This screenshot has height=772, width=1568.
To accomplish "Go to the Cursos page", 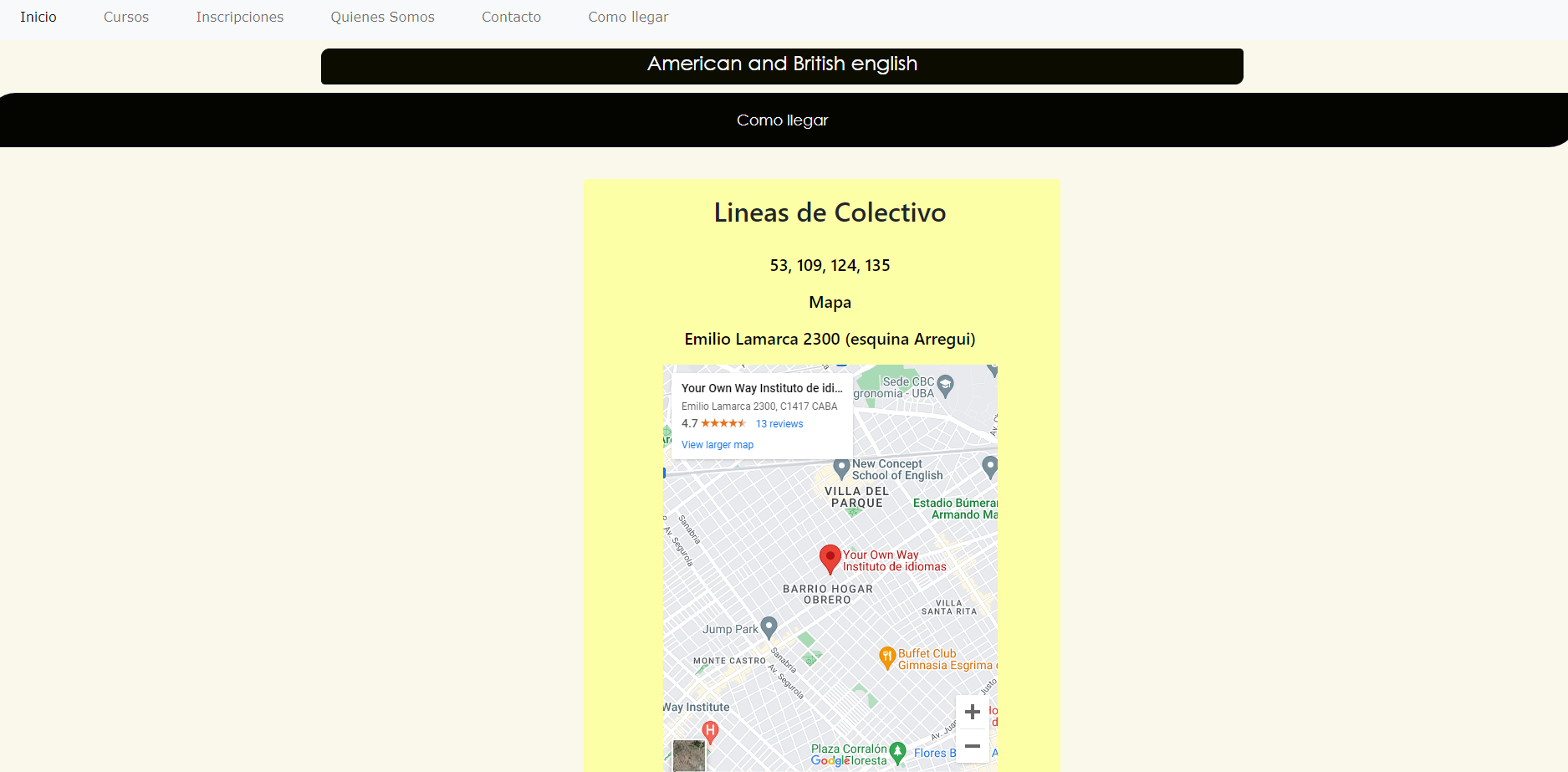I will (126, 17).
